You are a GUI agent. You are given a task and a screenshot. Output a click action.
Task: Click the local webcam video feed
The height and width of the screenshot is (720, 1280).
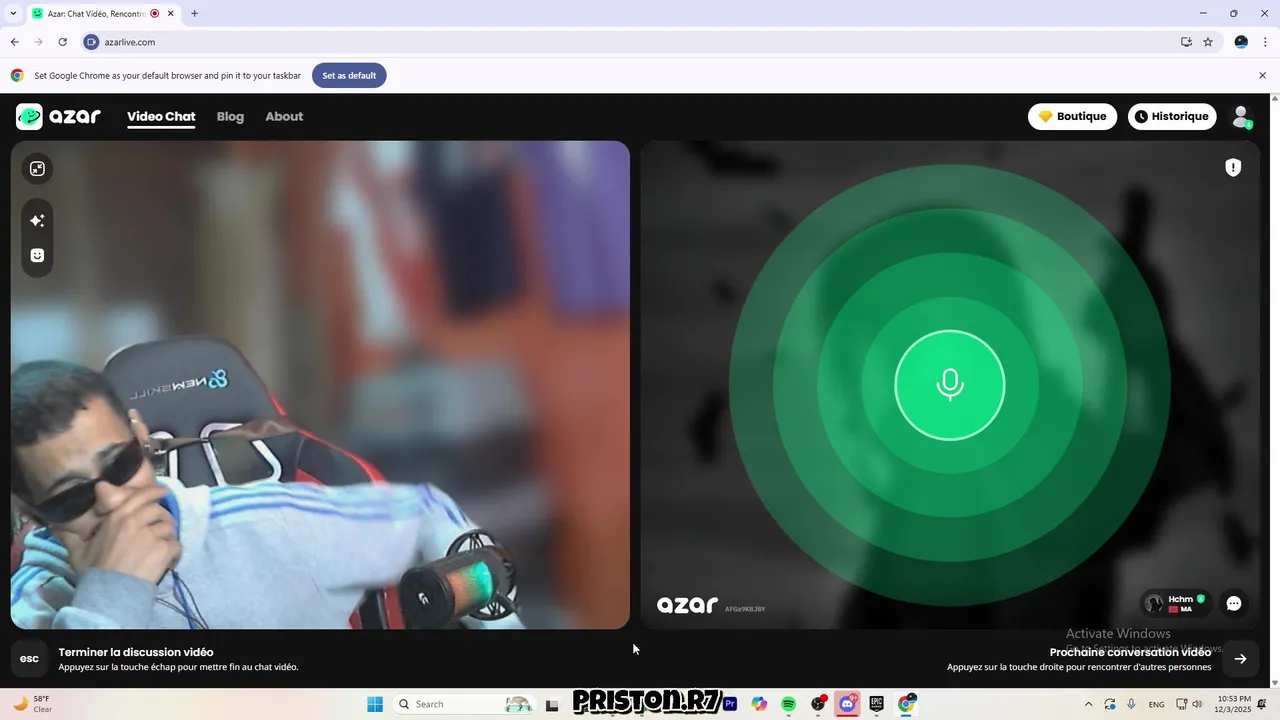pos(320,385)
